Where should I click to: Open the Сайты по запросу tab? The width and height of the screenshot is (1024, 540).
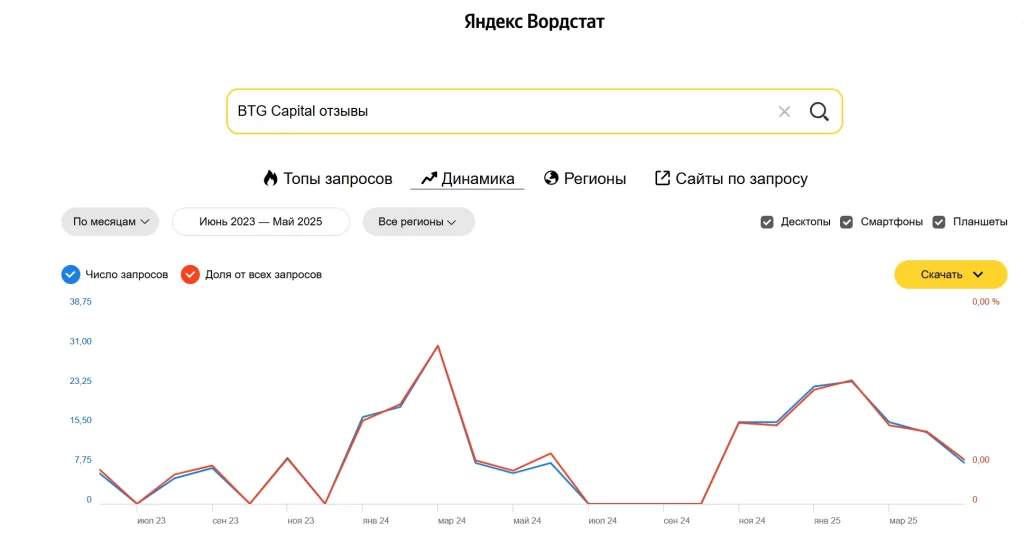pyautogui.click(x=731, y=178)
